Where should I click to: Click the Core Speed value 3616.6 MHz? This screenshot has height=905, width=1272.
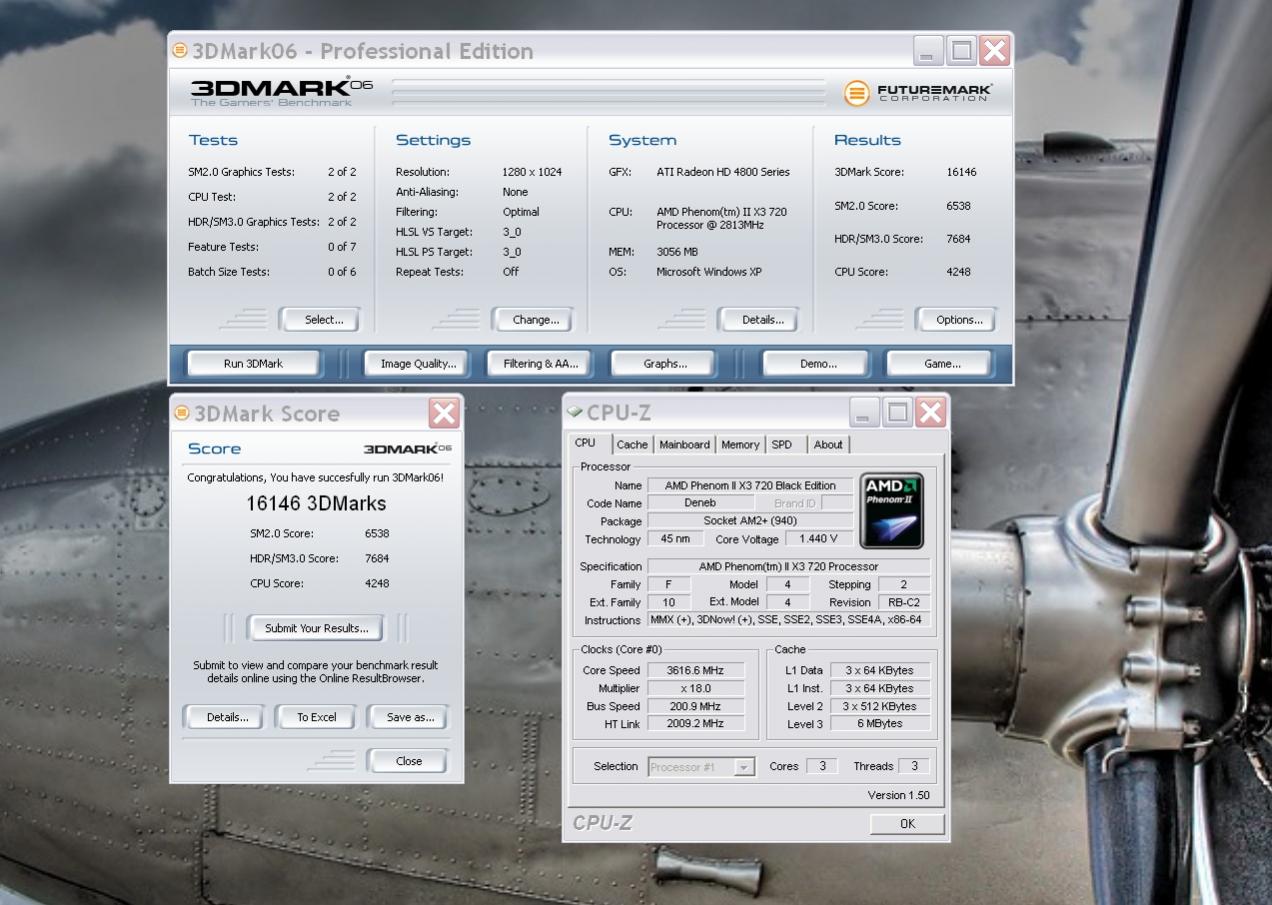695,670
